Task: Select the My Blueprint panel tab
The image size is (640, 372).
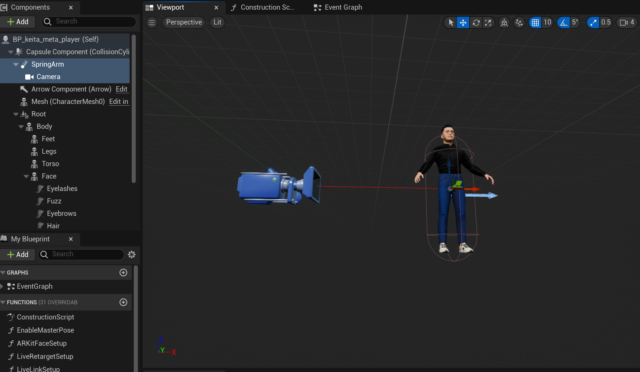Action: point(30,239)
